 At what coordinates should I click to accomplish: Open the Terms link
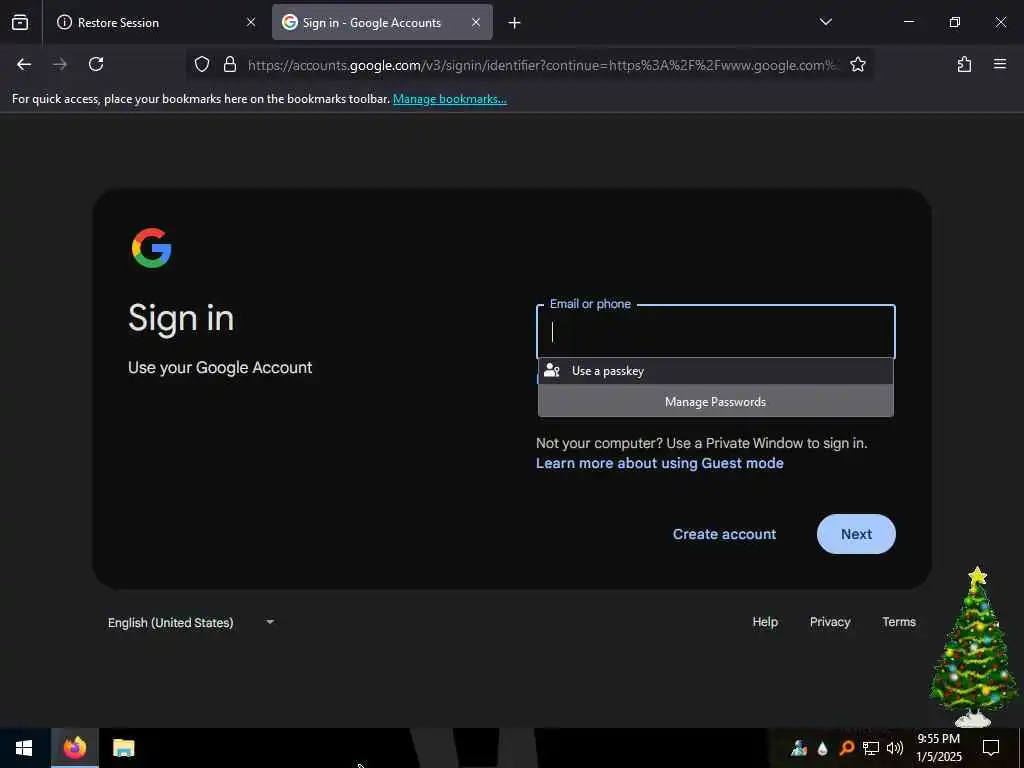[899, 622]
